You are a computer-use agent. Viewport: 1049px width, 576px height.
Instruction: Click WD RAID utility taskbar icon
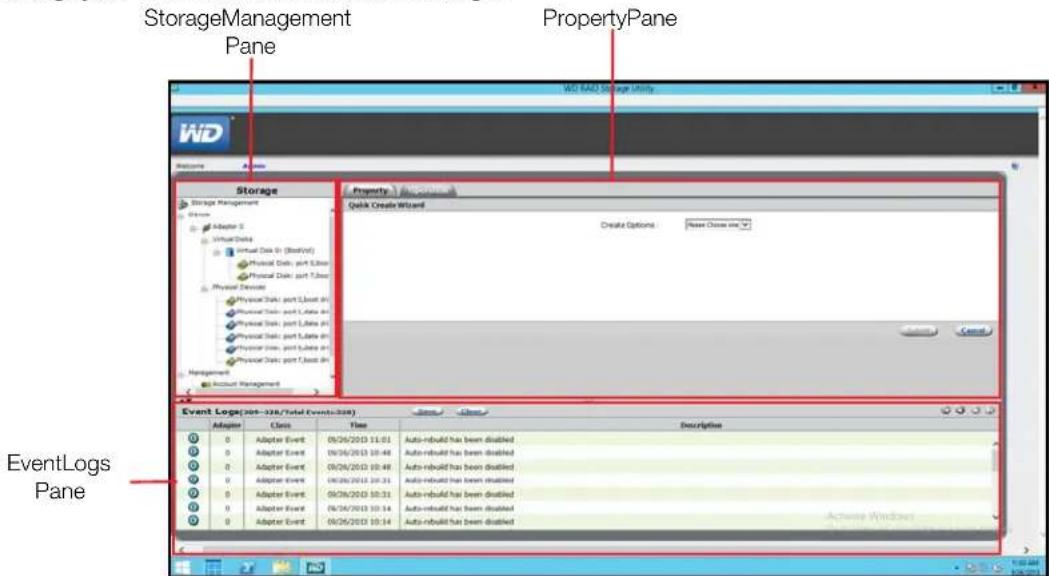314,567
